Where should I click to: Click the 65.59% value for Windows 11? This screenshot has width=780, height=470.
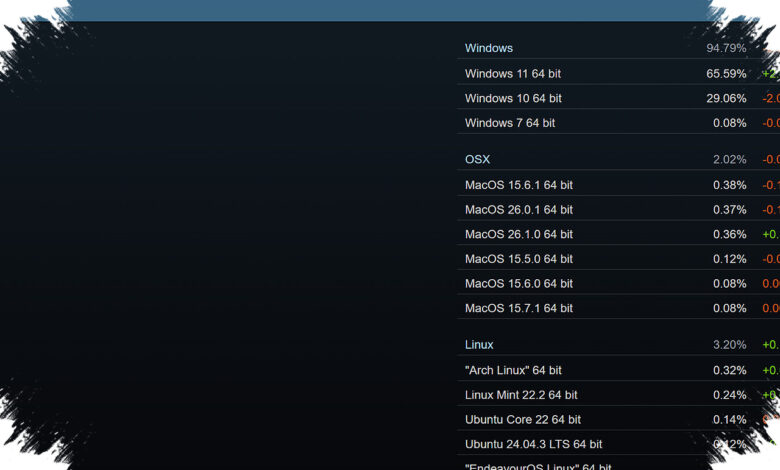click(726, 74)
